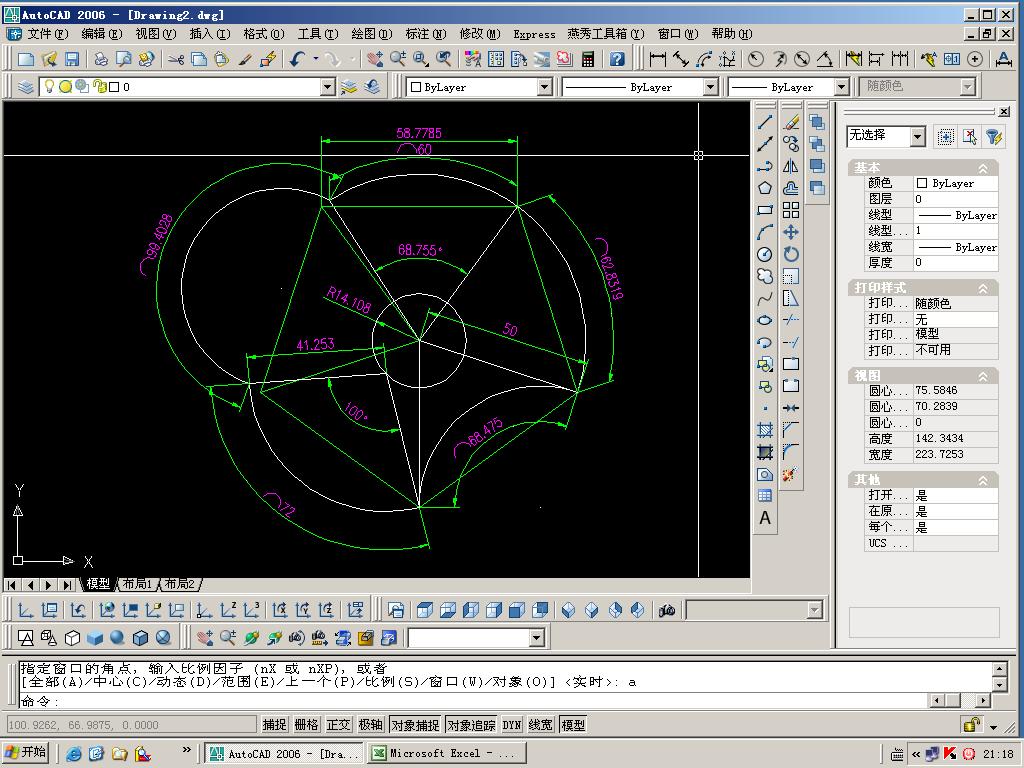Toggle 极轴 polar tracking
1024x768 pixels.
[x=370, y=725]
